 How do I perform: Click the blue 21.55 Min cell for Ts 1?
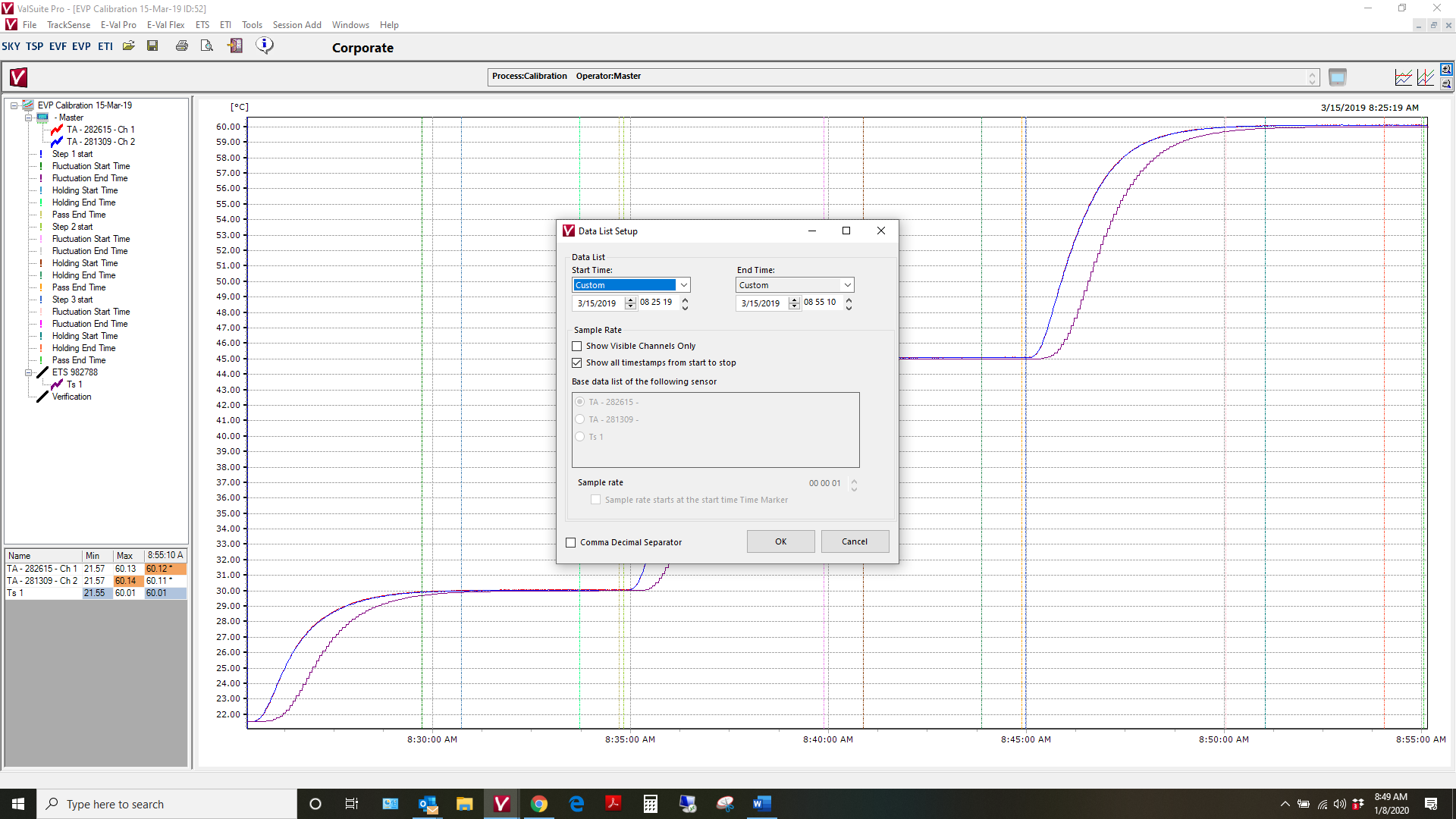(97, 593)
